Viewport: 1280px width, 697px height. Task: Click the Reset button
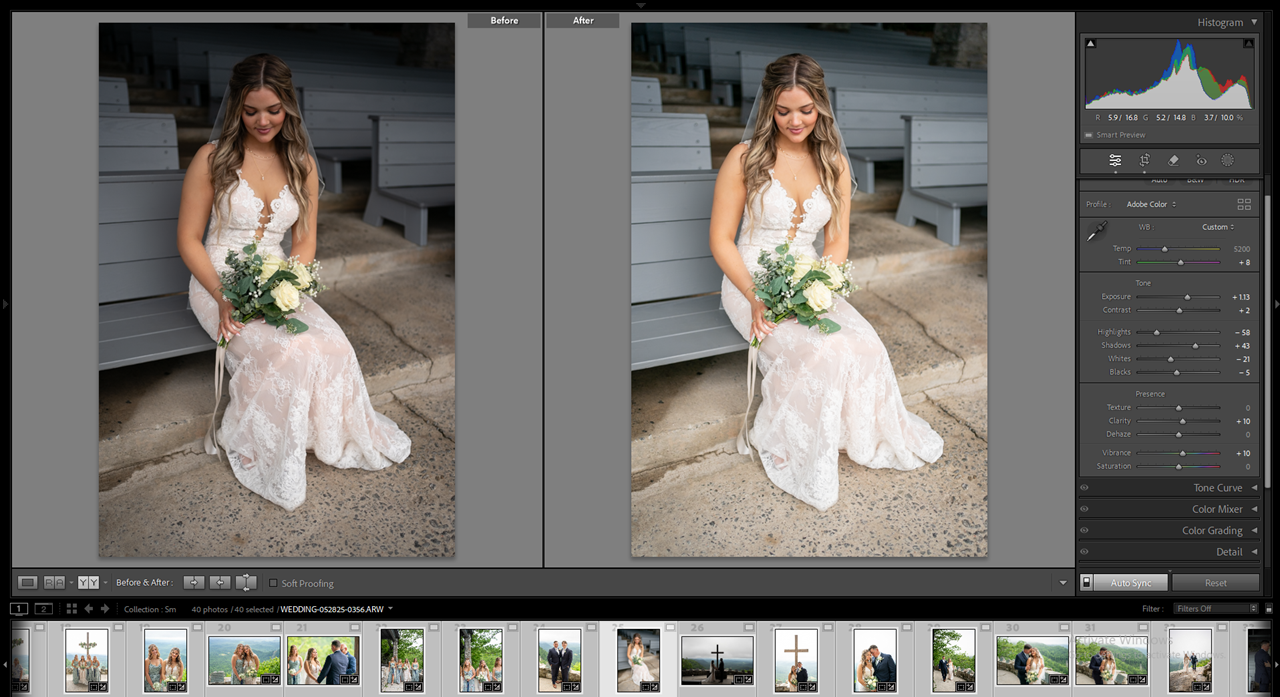[x=1216, y=583]
